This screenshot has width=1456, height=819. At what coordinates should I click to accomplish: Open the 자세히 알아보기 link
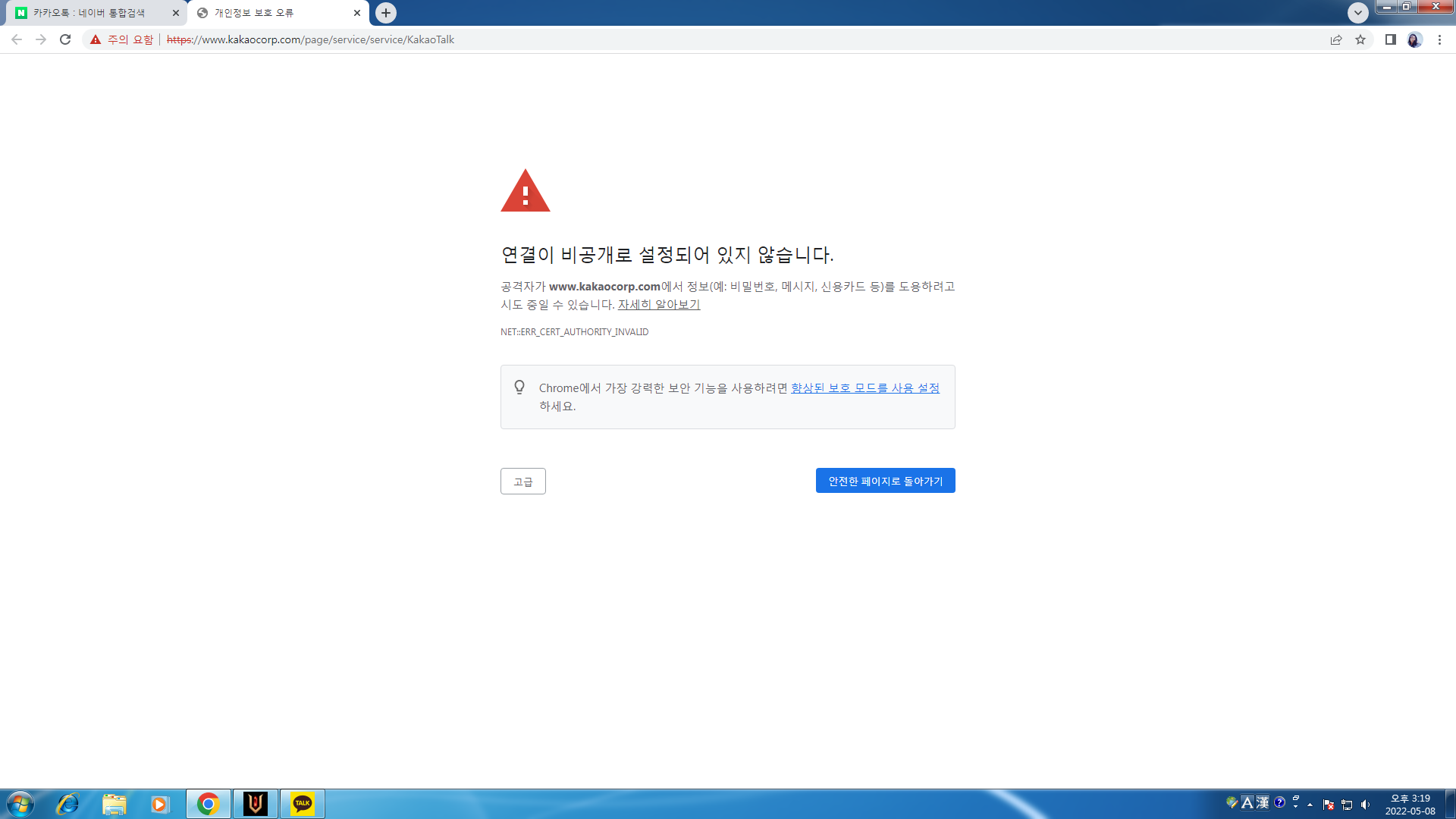click(659, 305)
